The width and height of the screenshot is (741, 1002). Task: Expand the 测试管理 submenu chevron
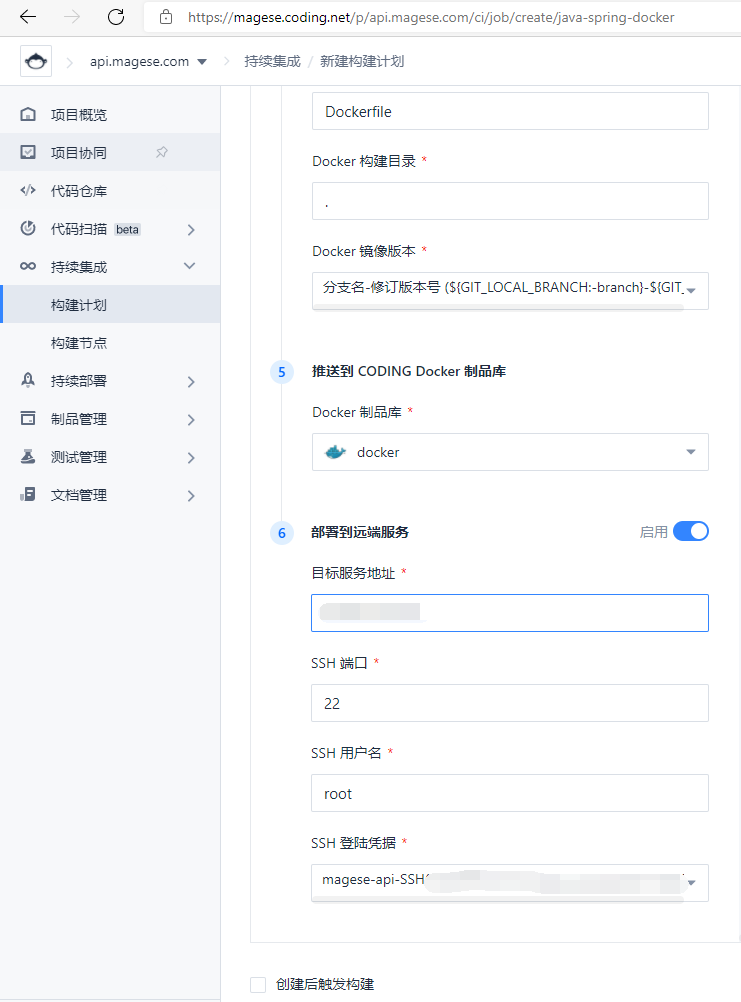point(191,458)
